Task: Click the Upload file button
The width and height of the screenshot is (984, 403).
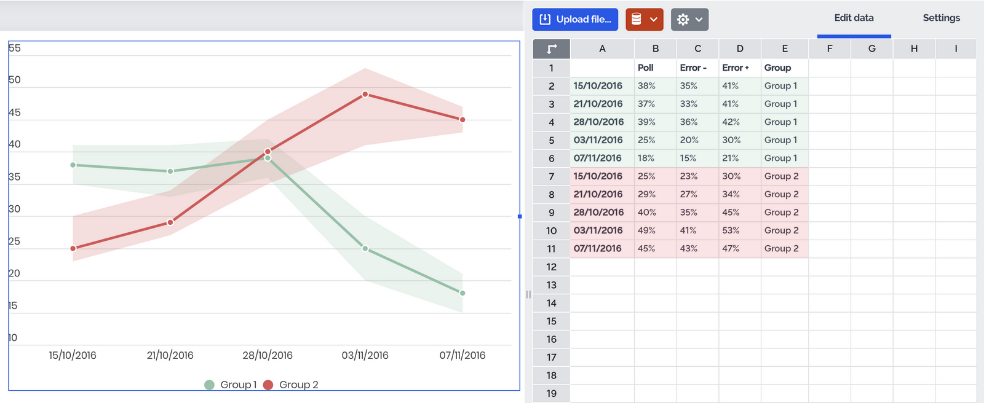Action: [574, 19]
